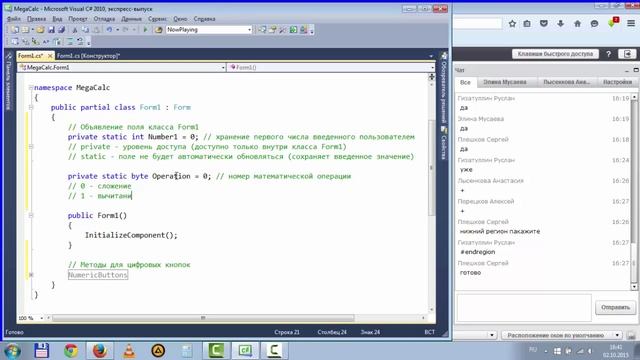Click New Project icon in Visual C# toolbar
The image size is (640, 360).
tap(15, 30)
